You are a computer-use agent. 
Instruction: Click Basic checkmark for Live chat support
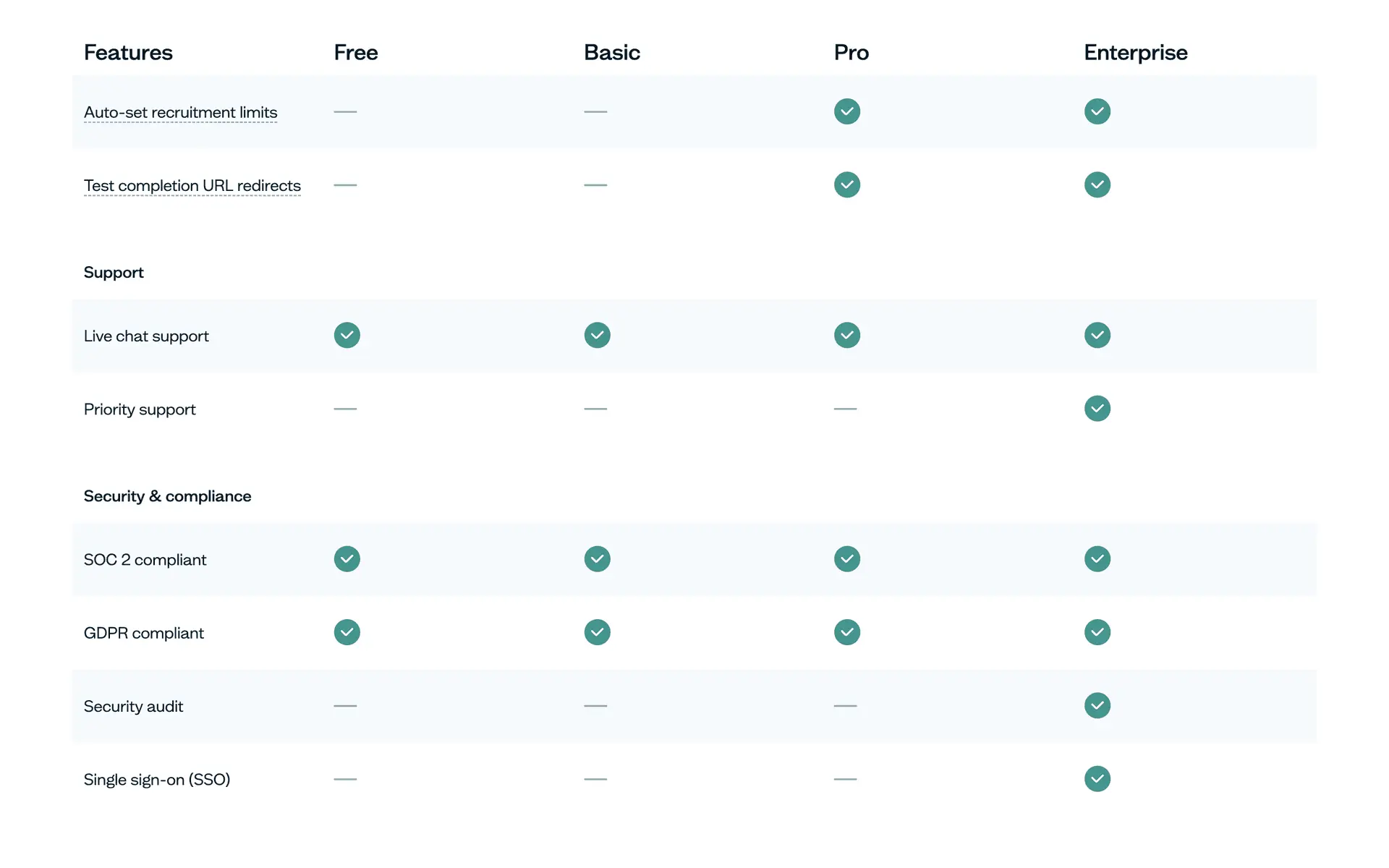click(597, 335)
